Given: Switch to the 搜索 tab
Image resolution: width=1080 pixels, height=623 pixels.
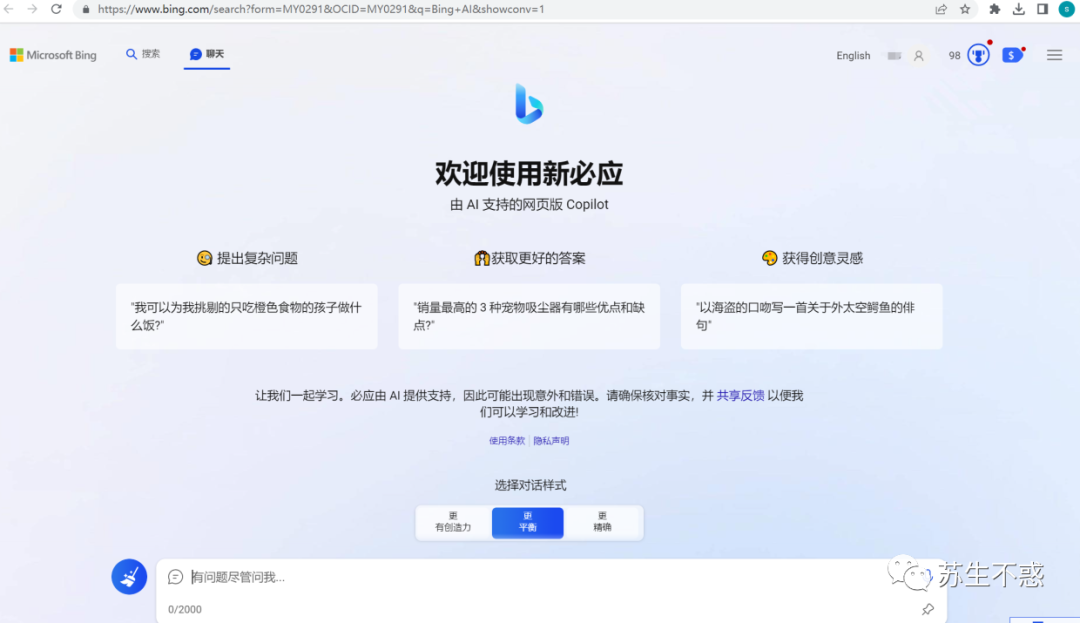Looking at the screenshot, I should 142,54.
